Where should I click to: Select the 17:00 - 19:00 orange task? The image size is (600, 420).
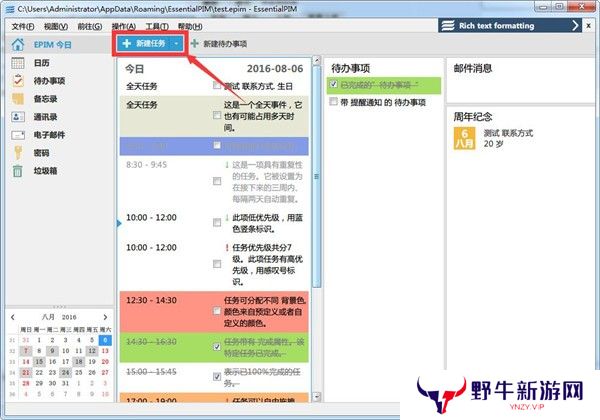pos(214,397)
